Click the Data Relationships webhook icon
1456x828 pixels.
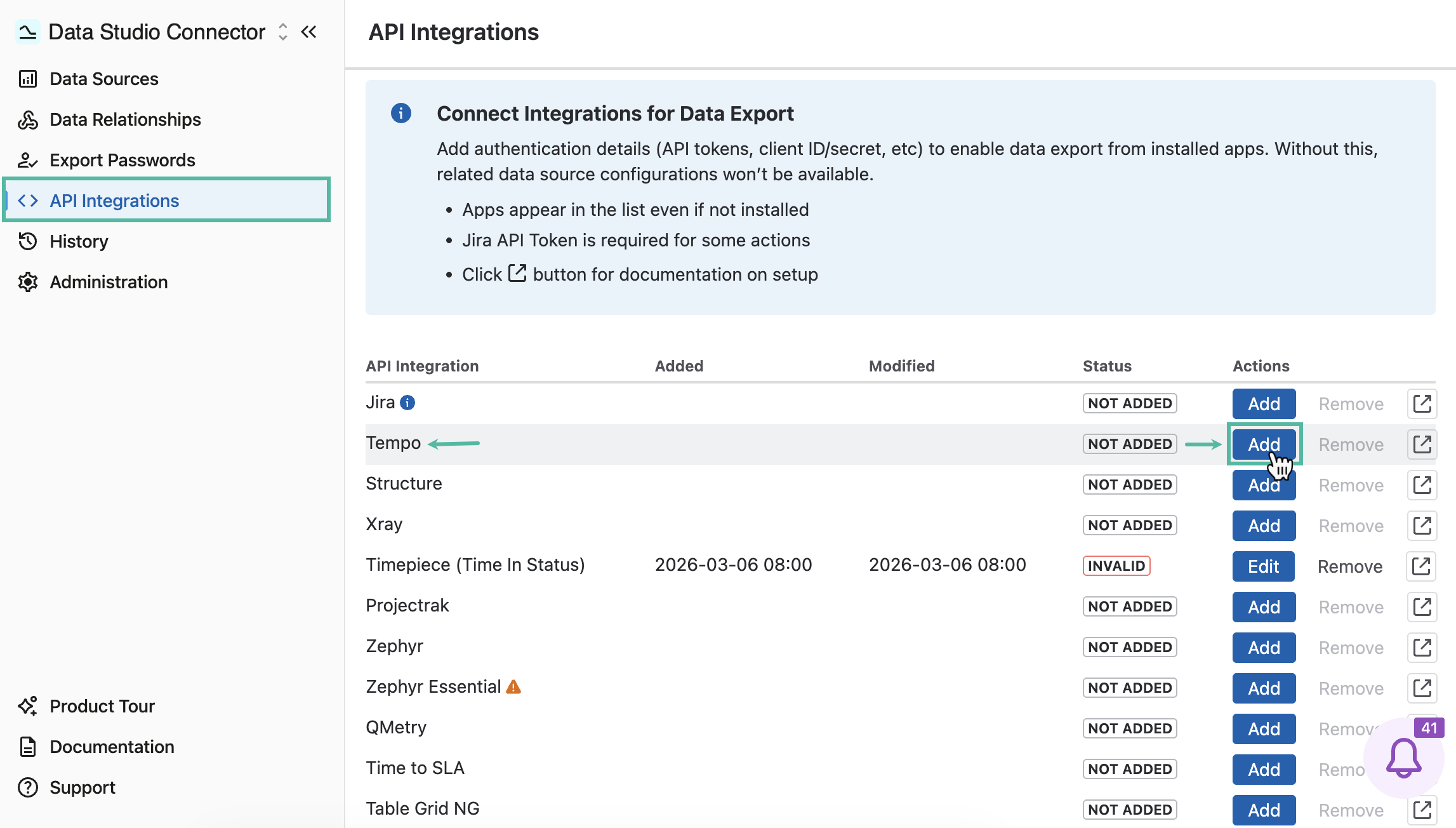click(28, 119)
